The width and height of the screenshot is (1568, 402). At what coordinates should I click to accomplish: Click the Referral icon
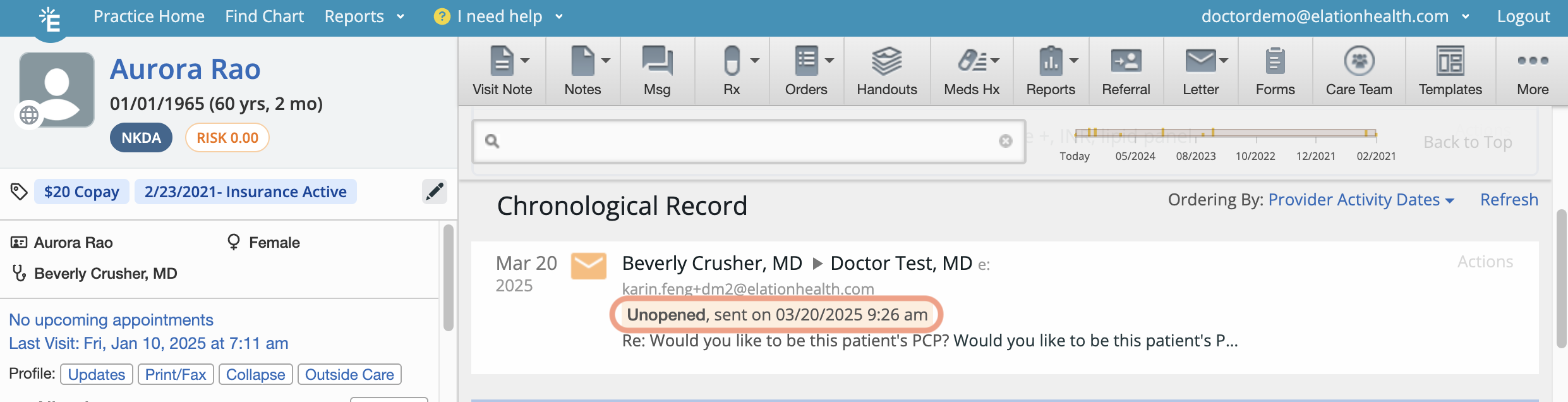(1126, 61)
